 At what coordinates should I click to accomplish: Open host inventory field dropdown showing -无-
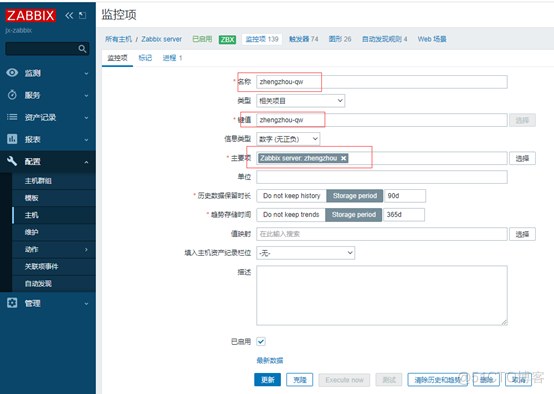[306, 253]
